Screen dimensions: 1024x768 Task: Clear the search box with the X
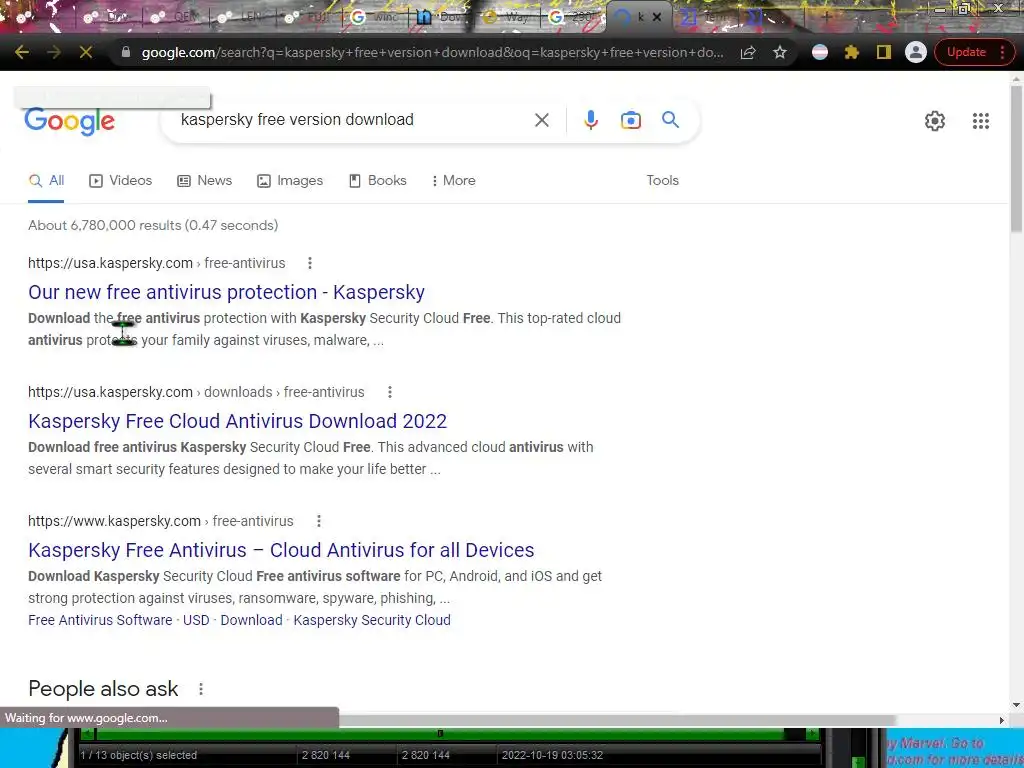541,120
